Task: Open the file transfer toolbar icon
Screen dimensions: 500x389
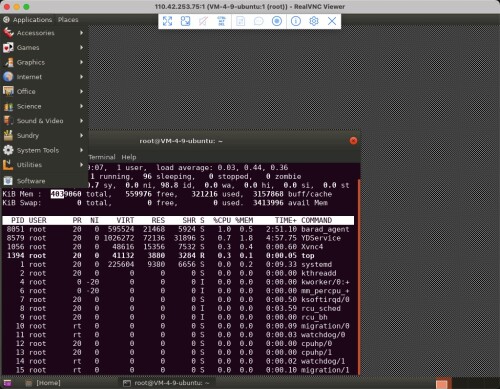Action: (x=240, y=21)
